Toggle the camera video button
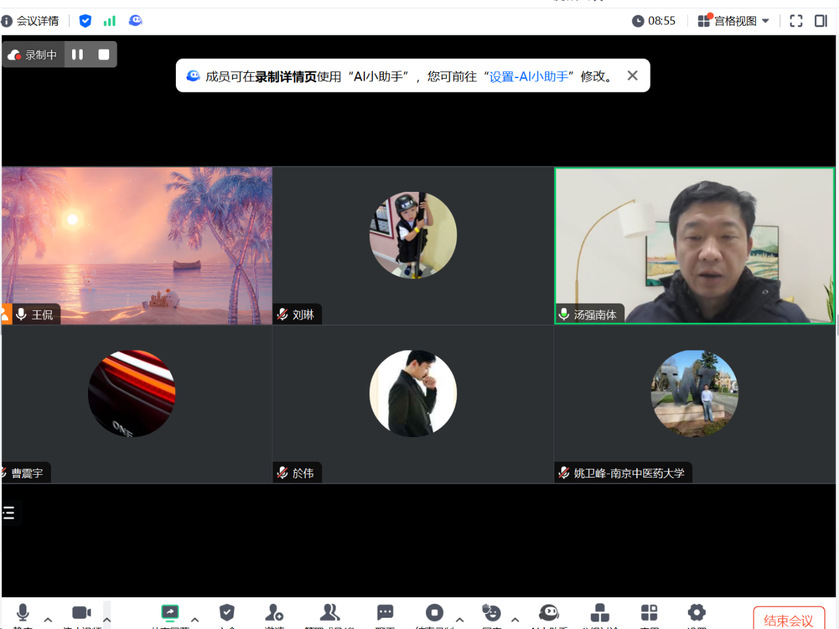 click(81, 613)
